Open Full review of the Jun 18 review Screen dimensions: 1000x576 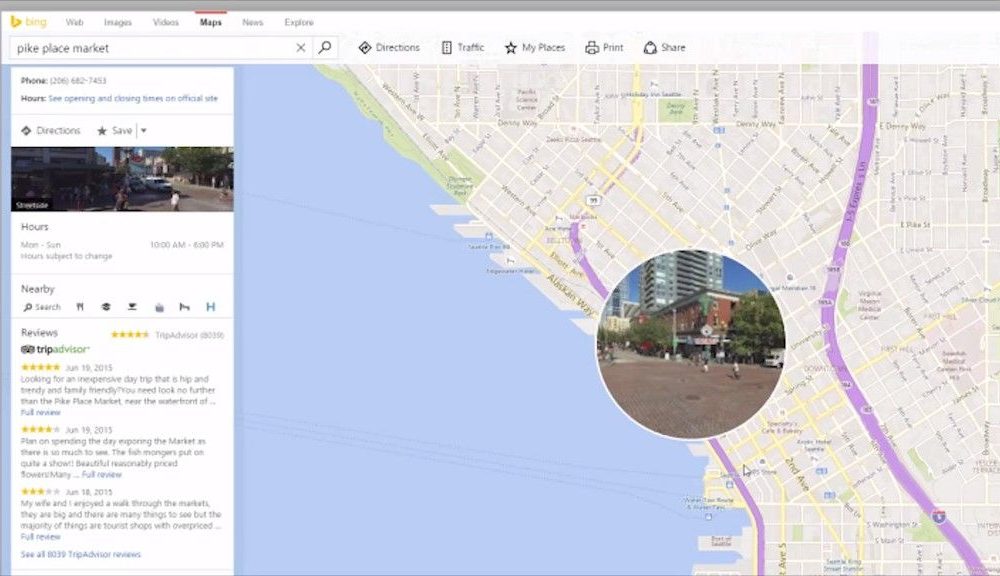tap(40, 537)
